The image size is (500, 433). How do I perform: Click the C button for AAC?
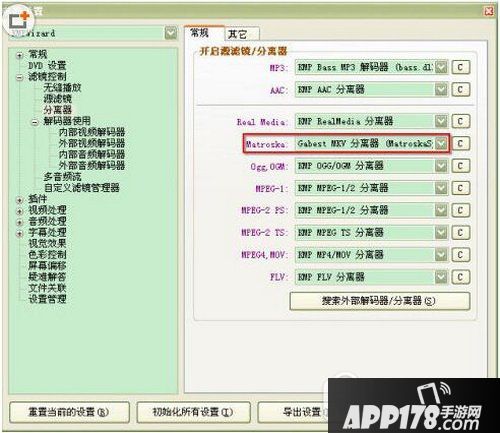click(461, 89)
